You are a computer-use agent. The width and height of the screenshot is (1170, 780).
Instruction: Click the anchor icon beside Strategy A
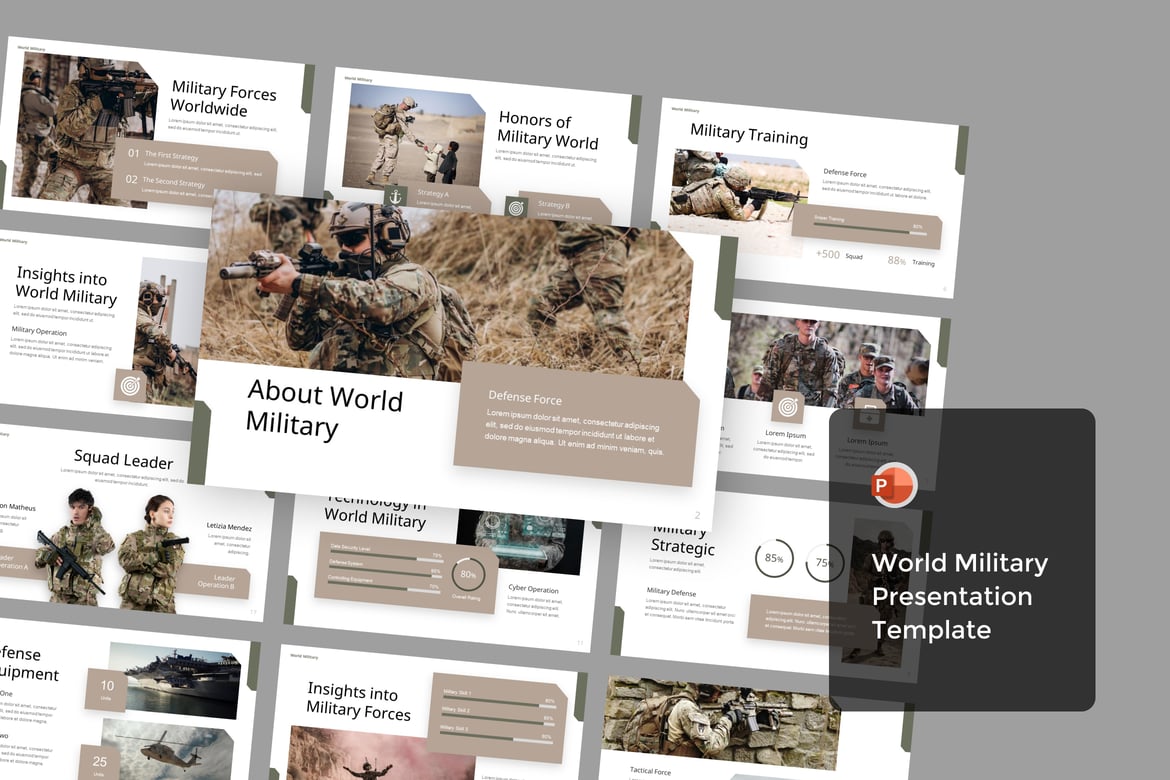395,196
